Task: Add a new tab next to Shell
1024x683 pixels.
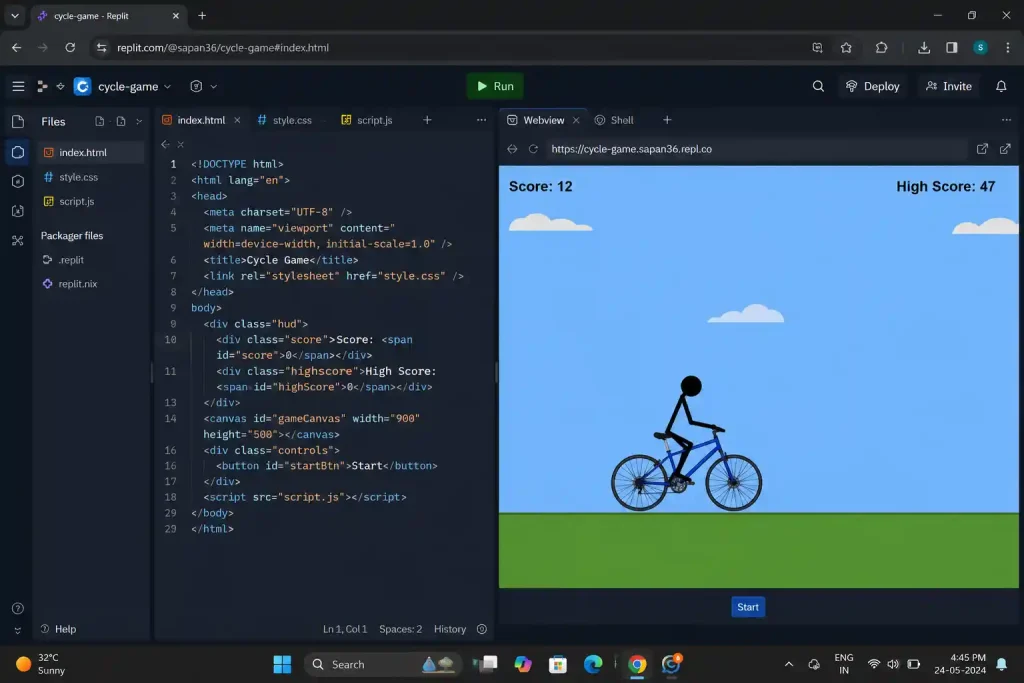Action: (x=667, y=120)
